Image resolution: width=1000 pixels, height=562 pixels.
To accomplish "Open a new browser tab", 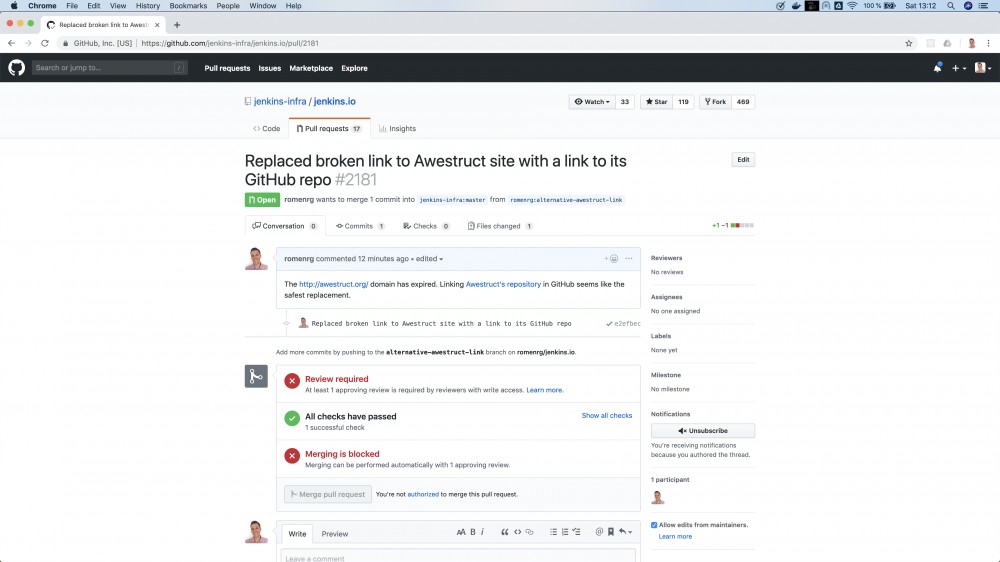I will pos(177,25).
